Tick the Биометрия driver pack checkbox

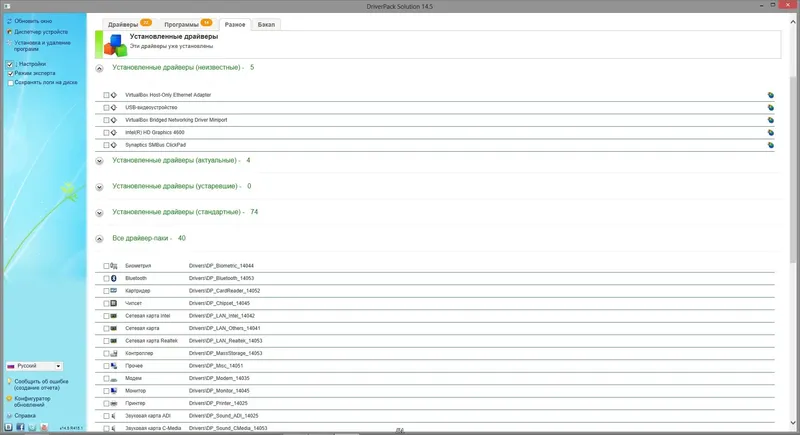click(x=106, y=266)
